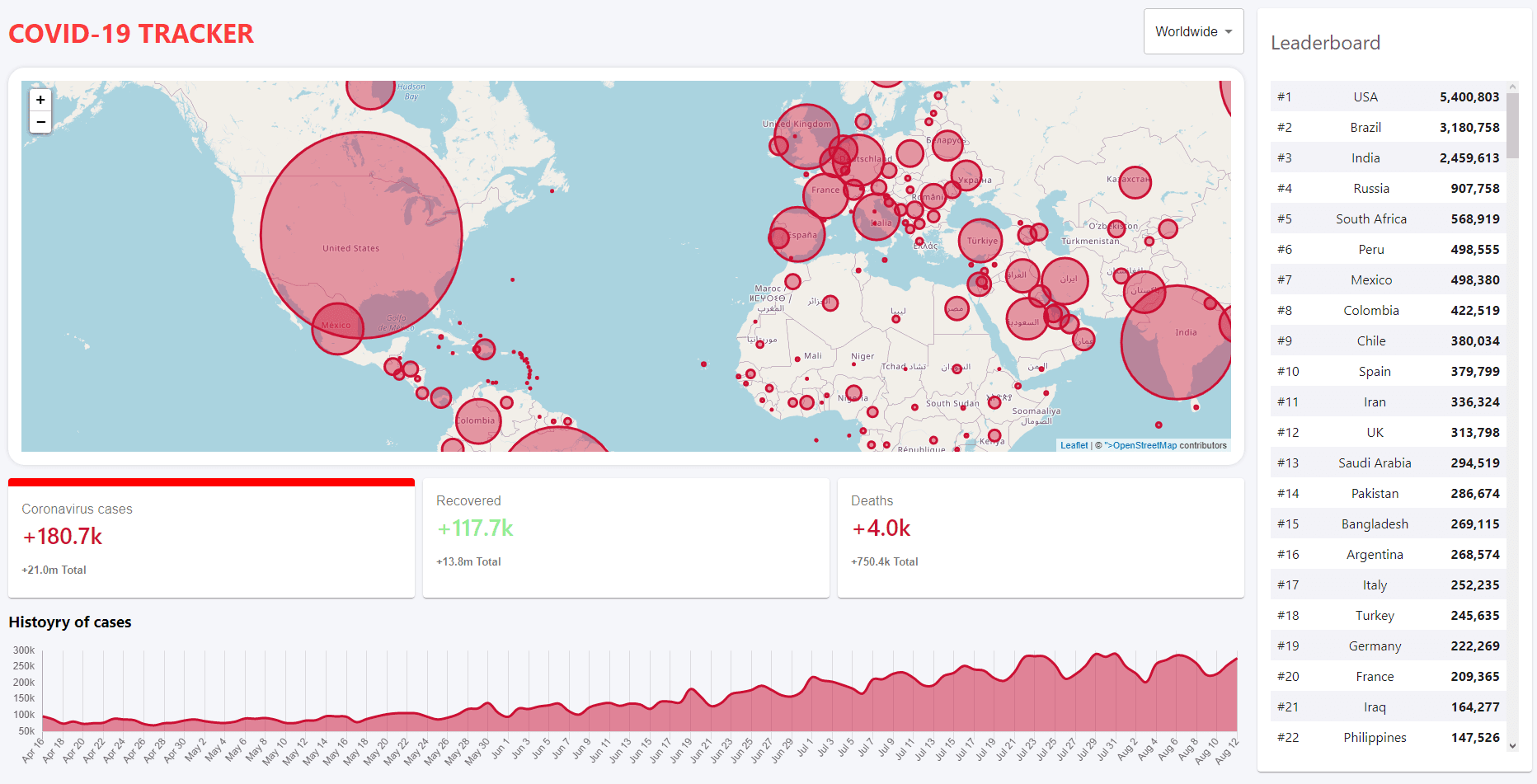
Task: Click the leaderboard scrollbar thumb
Action: (1512, 125)
